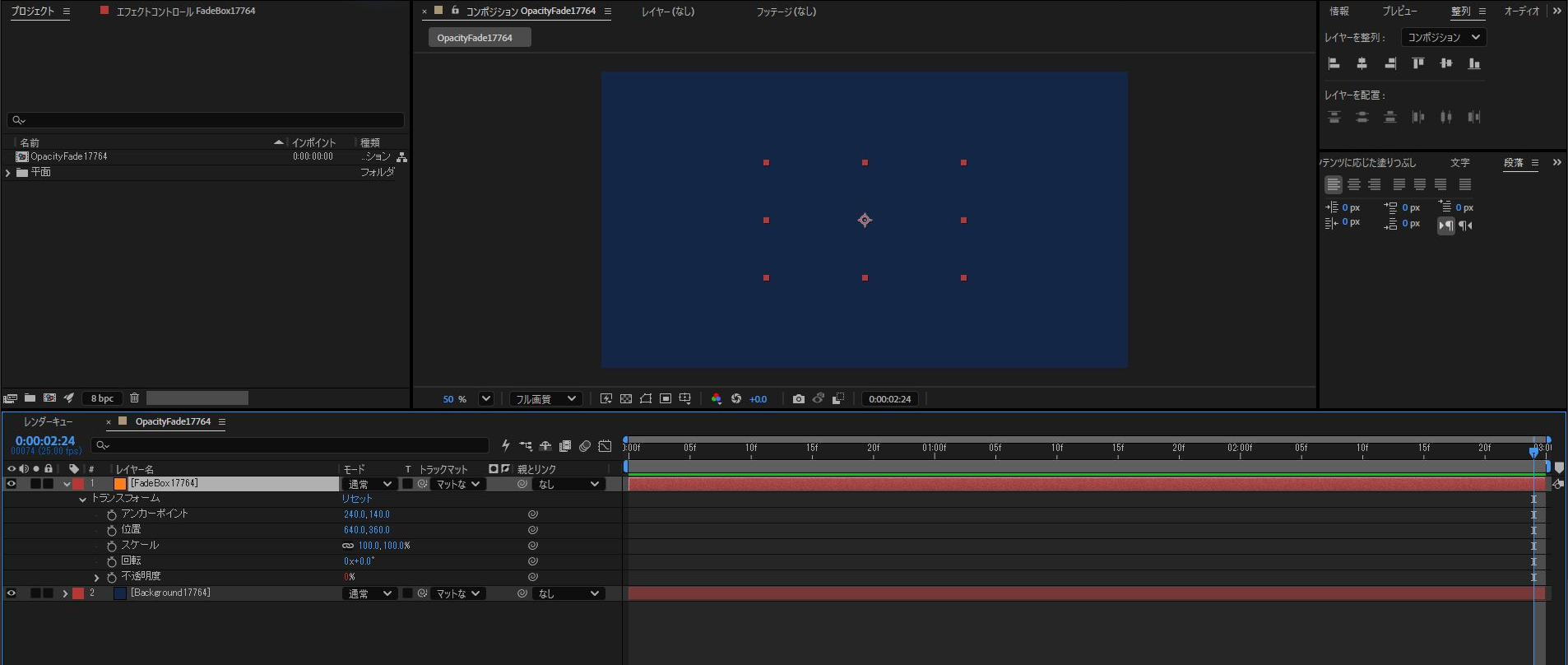Toggle mask and shape path visibility

point(646,399)
